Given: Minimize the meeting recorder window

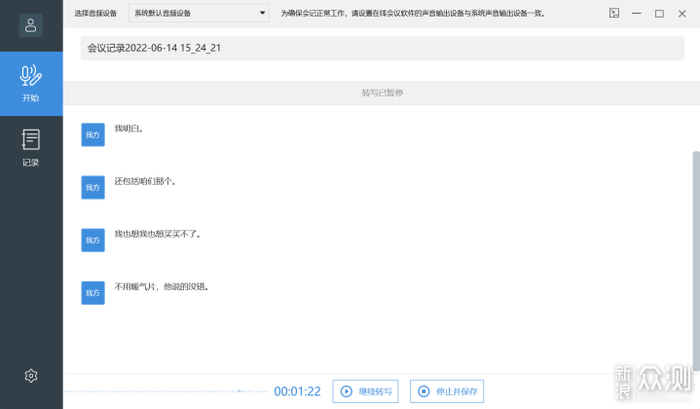Looking at the screenshot, I should 637,13.
